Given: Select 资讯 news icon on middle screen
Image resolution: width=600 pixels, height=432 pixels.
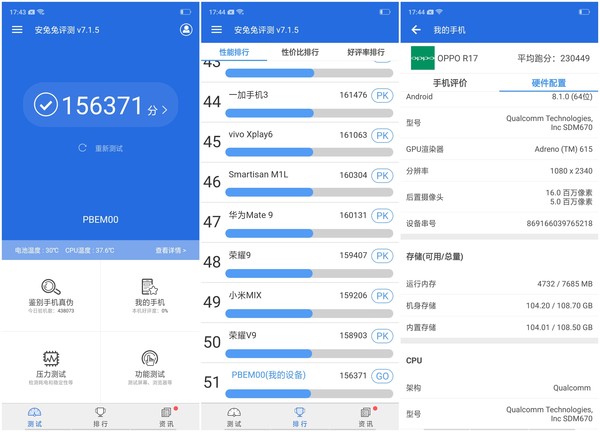Looking at the screenshot, I should (365, 412).
